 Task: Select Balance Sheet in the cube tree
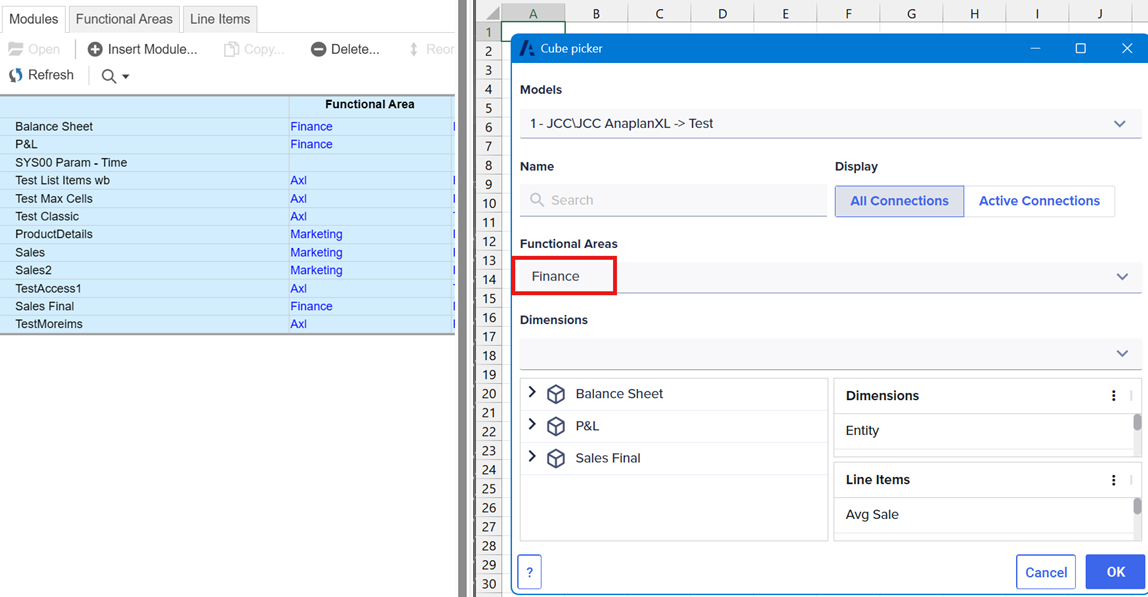[x=619, y=394]
